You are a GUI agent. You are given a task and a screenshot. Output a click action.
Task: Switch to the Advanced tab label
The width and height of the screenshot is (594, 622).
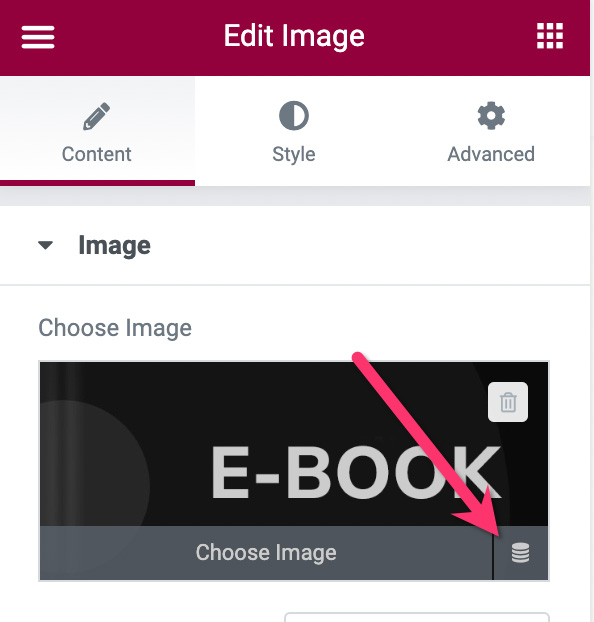pyautogui.click(x=491, y=154)
